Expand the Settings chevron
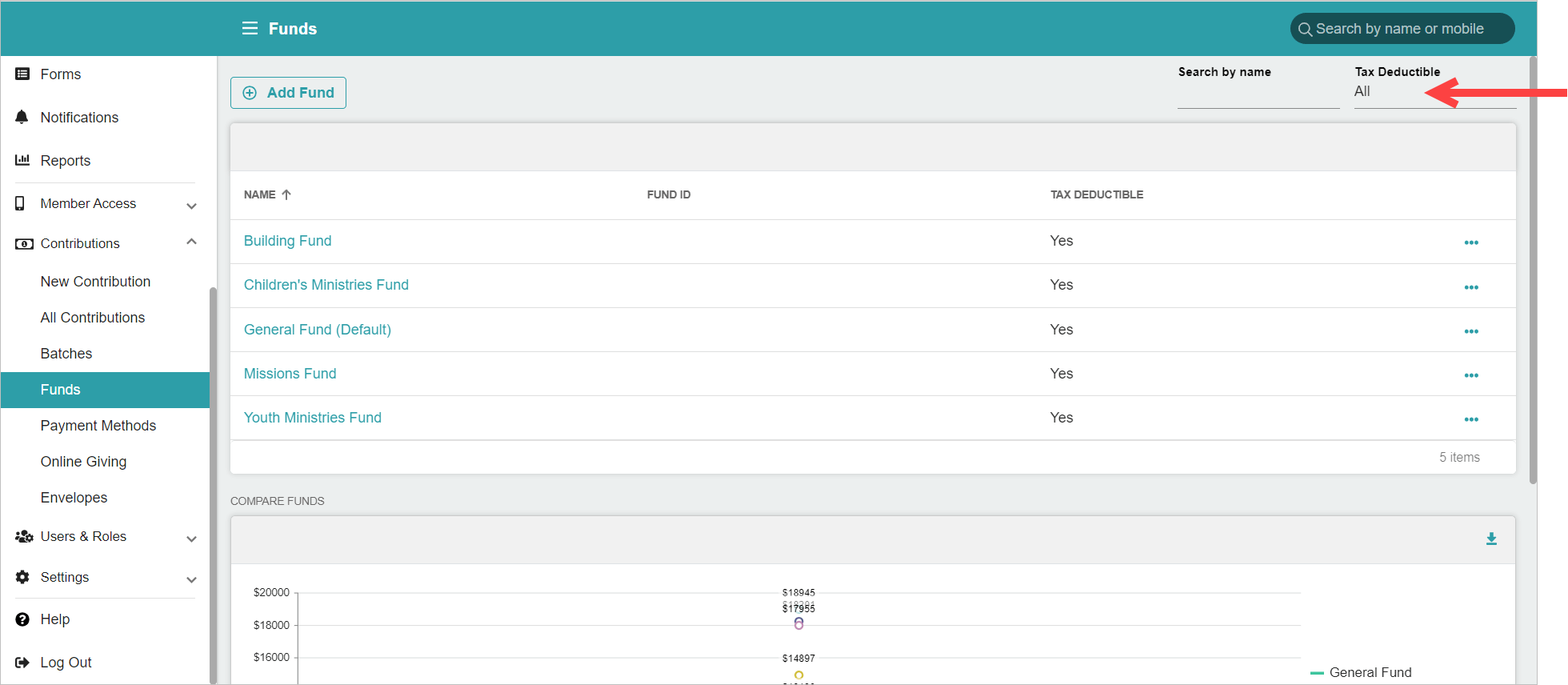 (x=191, y=579)
